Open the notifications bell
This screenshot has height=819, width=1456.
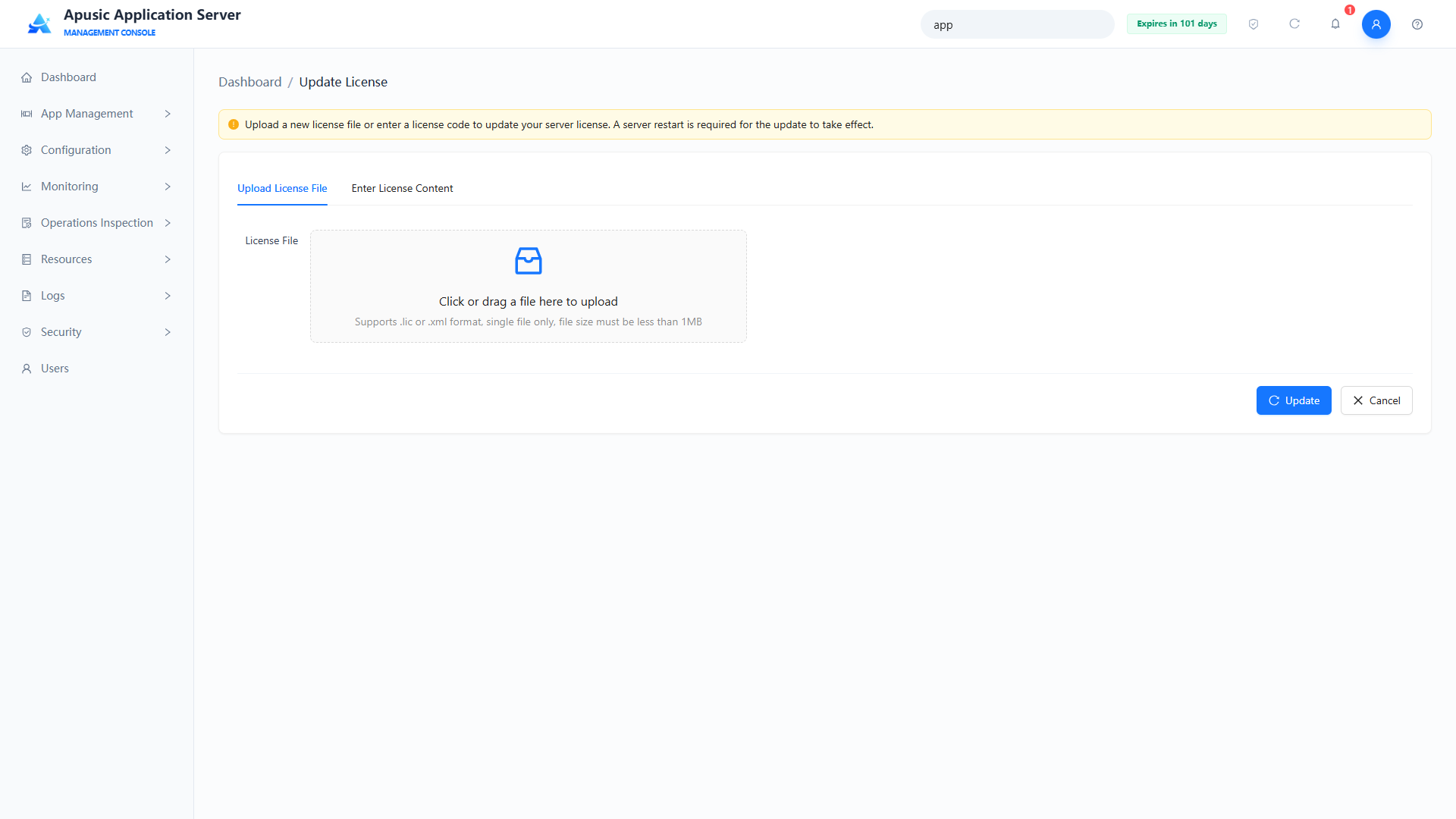(x=1335, y=24)
